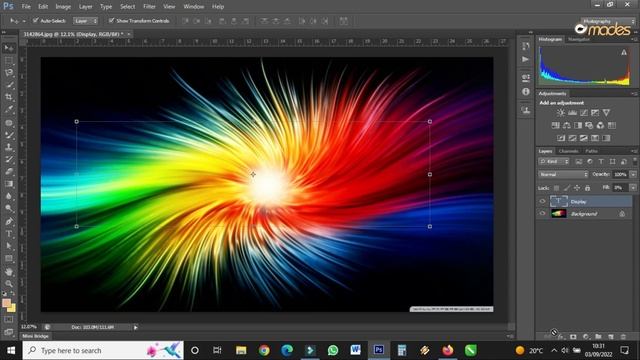Image resolution: width=640 pixels, height=360 pixels.
Task: Select the Move tool
Action: coord(9,48)
